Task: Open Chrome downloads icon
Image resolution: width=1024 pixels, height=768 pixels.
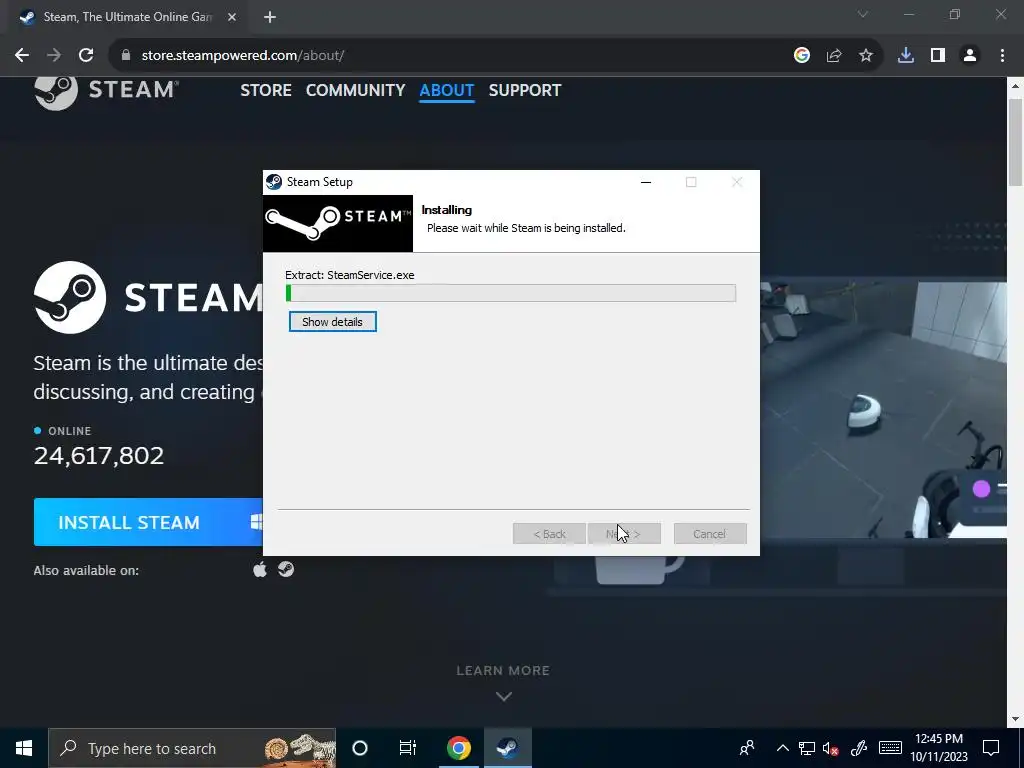Action: tap(906, 56)
